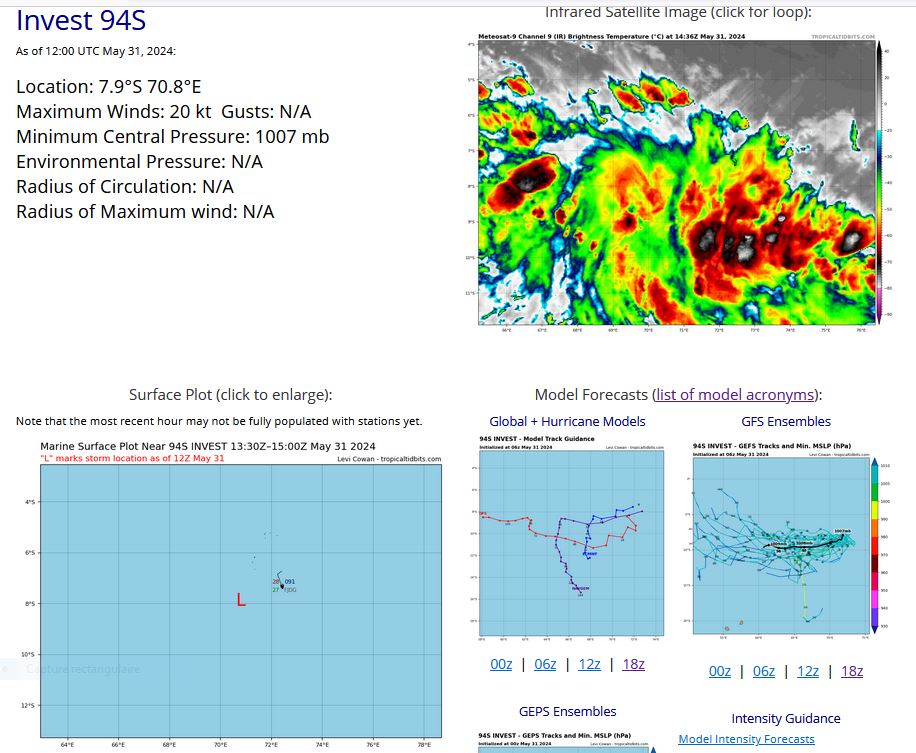Select 12z run under Global + Hurricane Models
The width and height of the screenshot is (916, 753).
589,664
